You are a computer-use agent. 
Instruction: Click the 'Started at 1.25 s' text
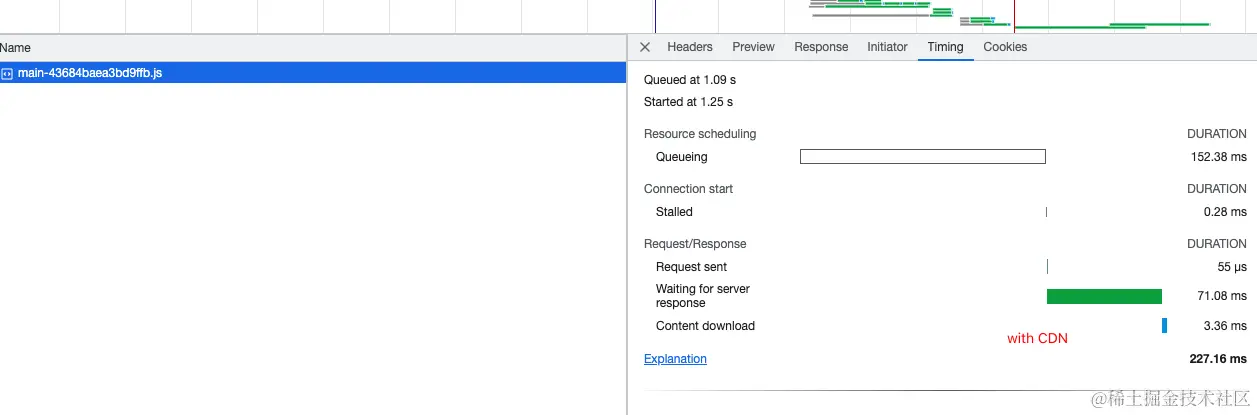click(x=688, y=102)
